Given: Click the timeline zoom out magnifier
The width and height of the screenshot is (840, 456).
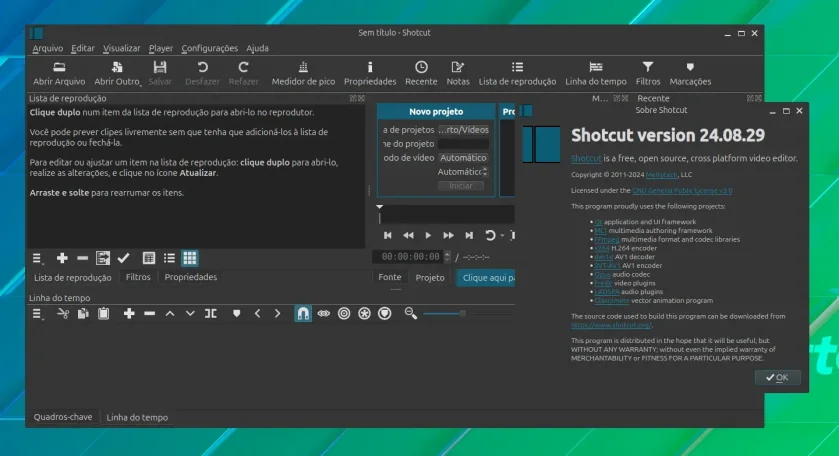Looking at the screenshot, I should (x=411, y=313).
